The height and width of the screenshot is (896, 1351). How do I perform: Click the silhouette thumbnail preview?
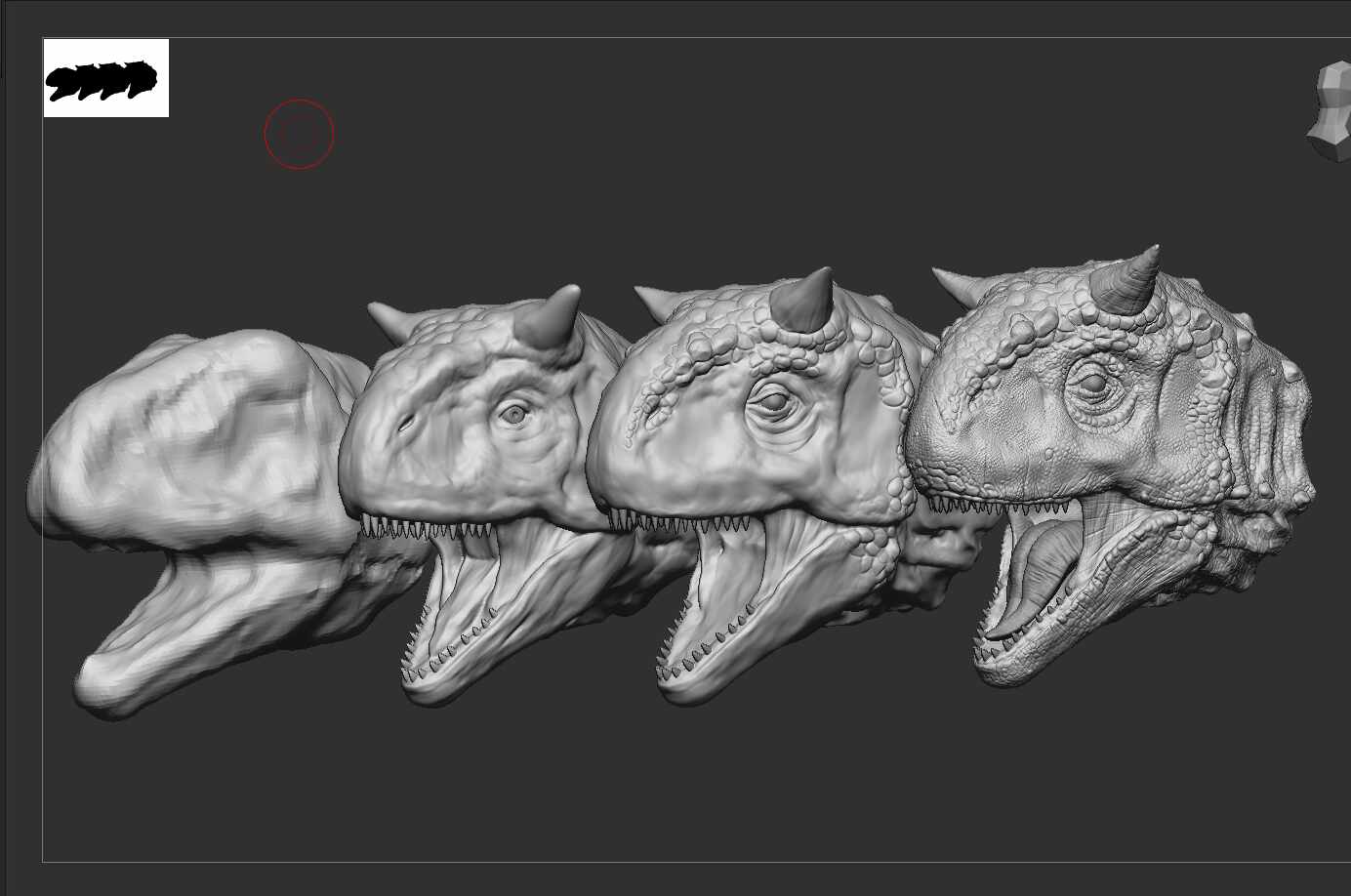click(x=106, y=78)
